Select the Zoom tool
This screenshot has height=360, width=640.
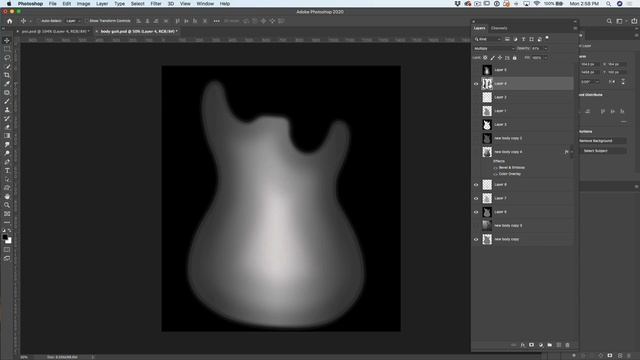pos(7,205)
